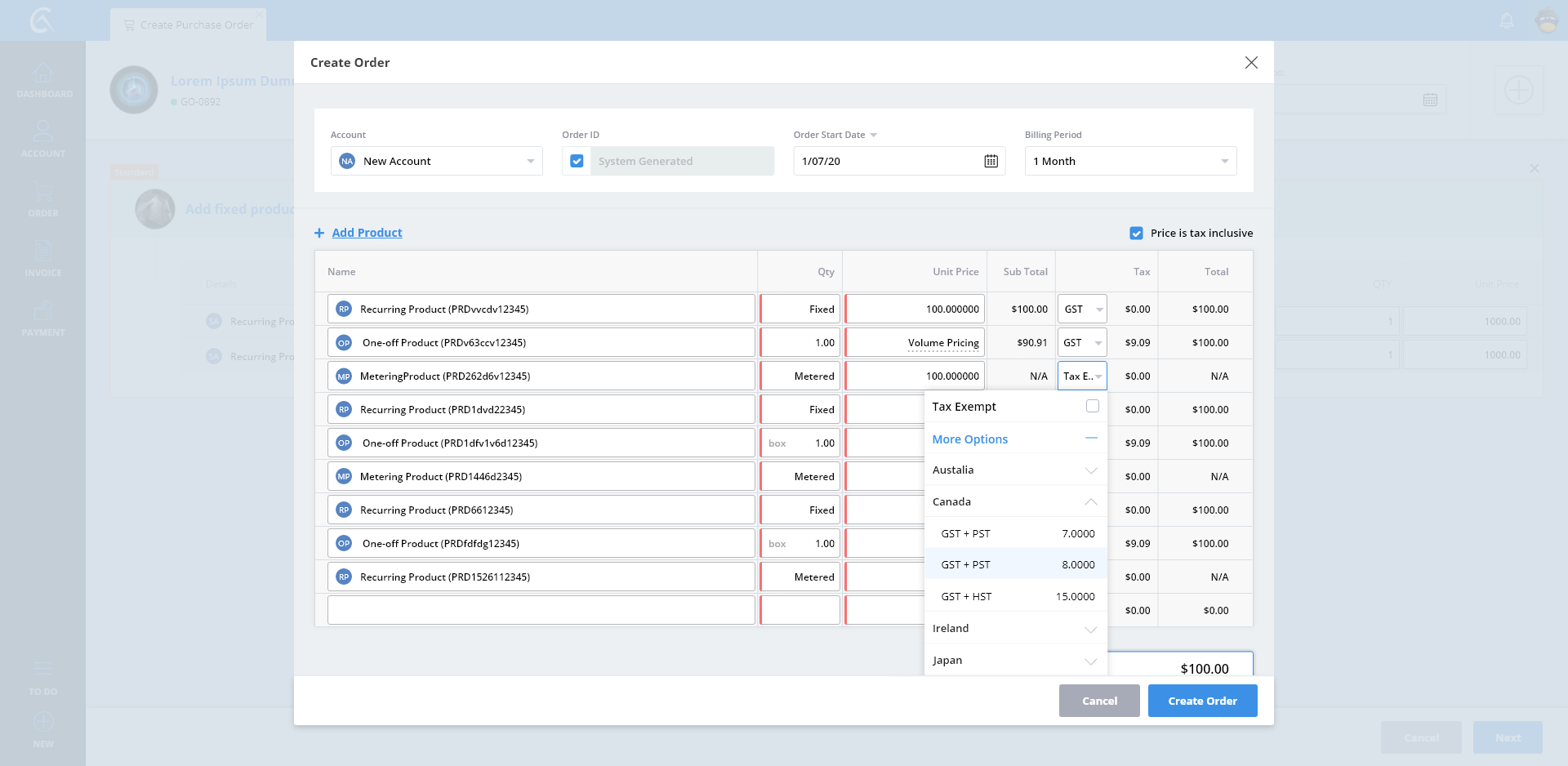1568x766 pixels.
Task: Click the empty product name field
Action: point(541,611)
